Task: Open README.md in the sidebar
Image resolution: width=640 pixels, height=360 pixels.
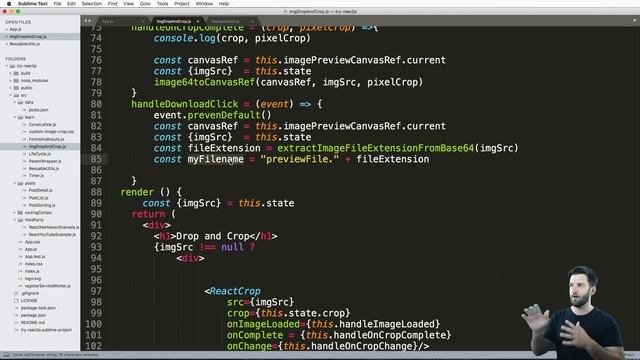Action: (33, 323)
